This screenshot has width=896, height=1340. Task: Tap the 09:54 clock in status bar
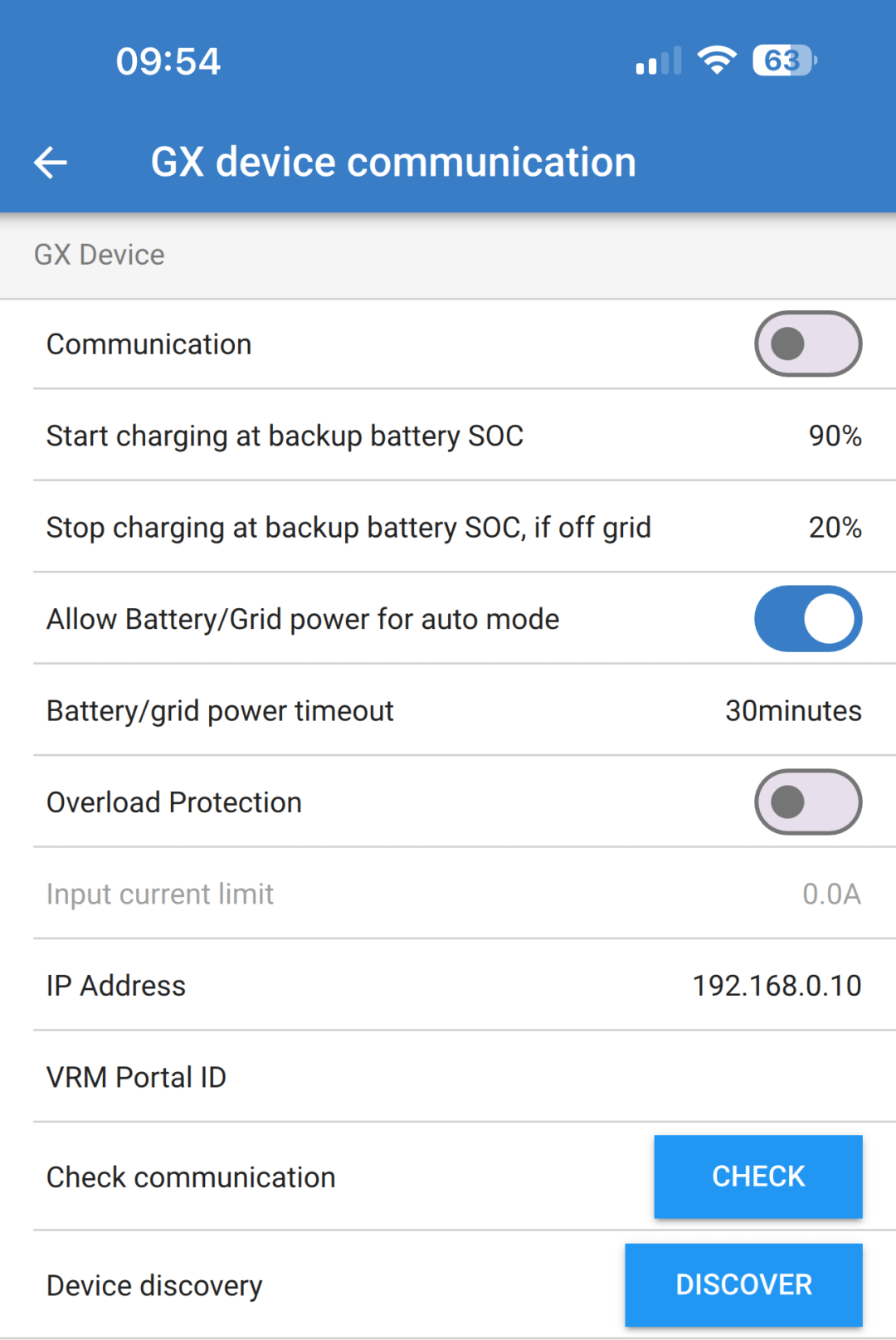coord(168,61)
